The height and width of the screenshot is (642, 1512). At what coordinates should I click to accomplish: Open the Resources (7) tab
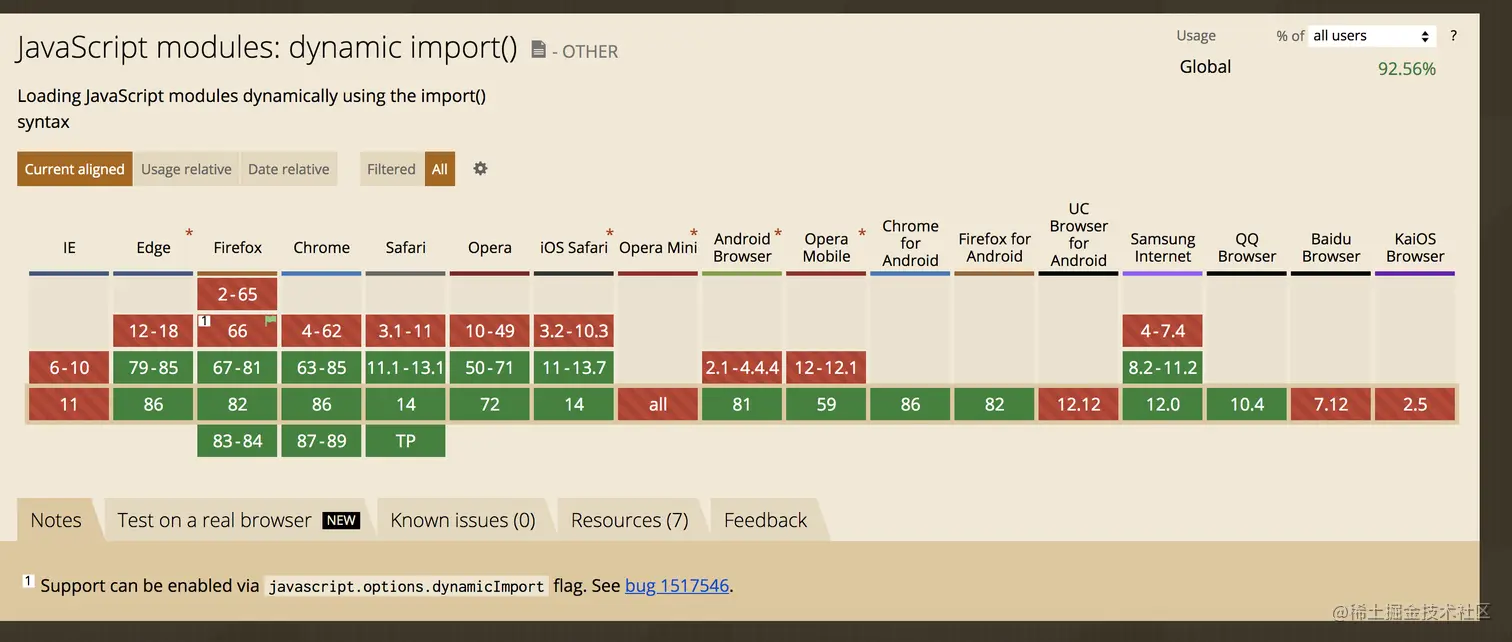coord(630,520)
